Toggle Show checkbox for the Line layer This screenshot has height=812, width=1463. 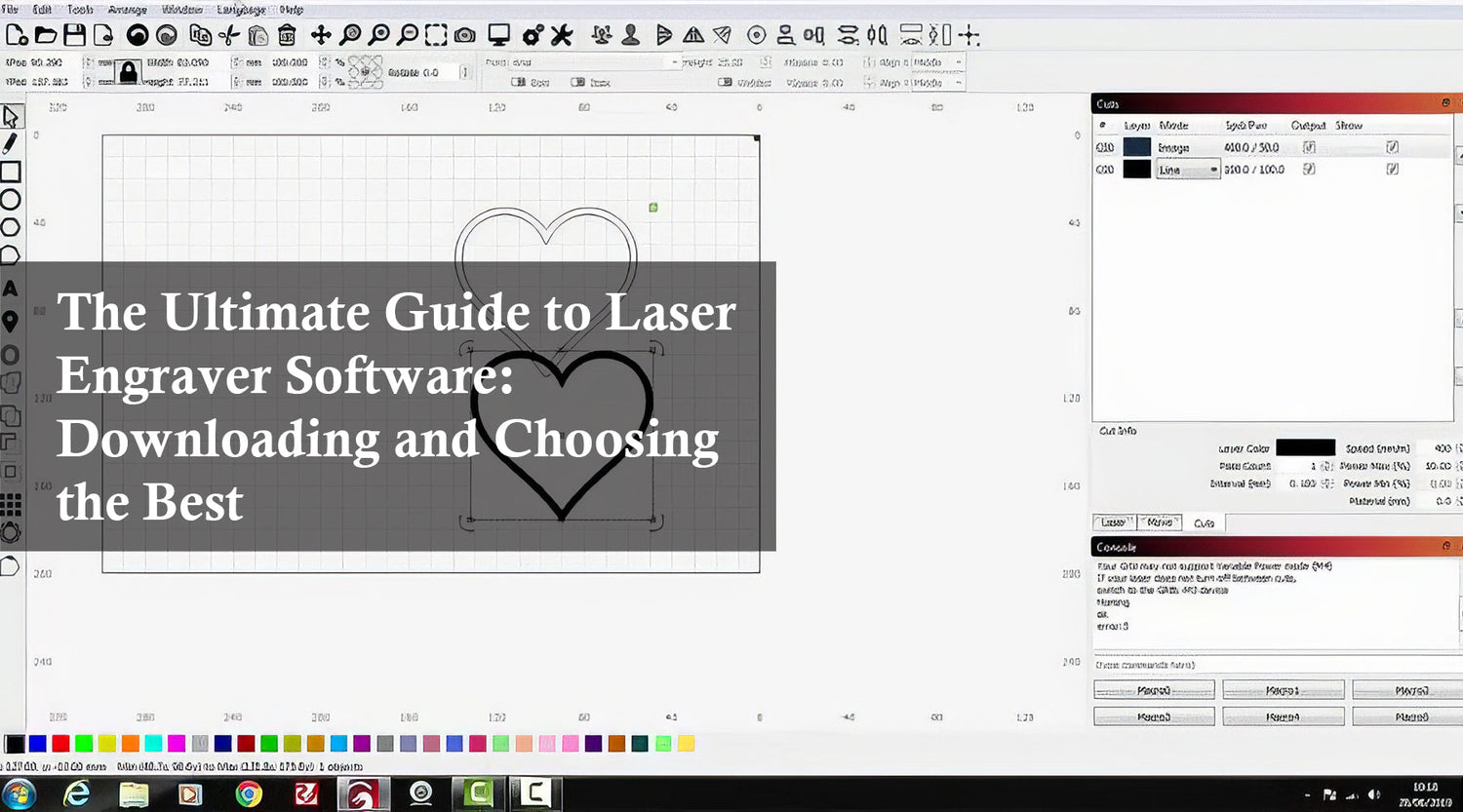(x=1392, y=169)
